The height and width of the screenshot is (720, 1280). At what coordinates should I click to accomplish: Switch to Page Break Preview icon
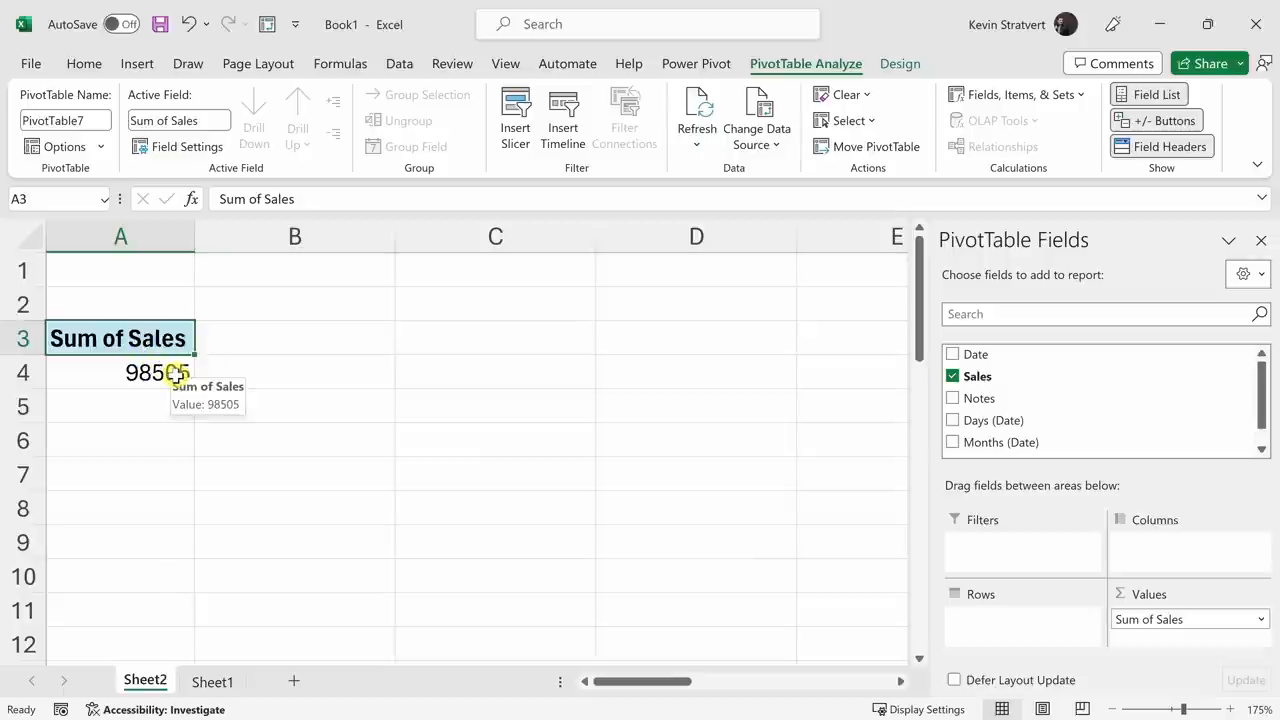(x=1082, y=710)
